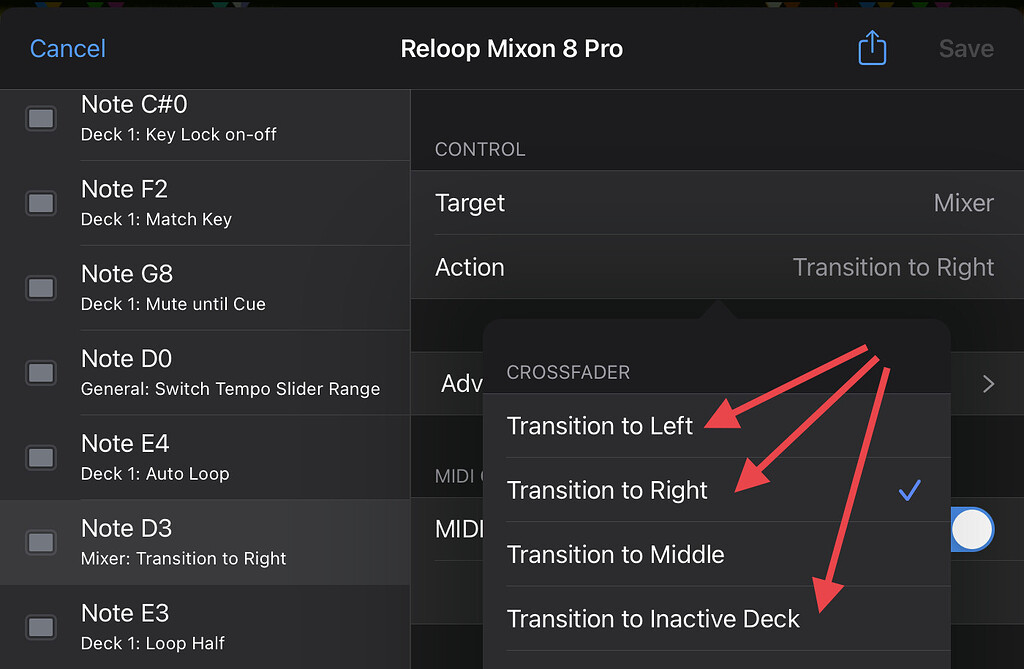
Task: Tap Save in the top bar
Action: [965, 47]
